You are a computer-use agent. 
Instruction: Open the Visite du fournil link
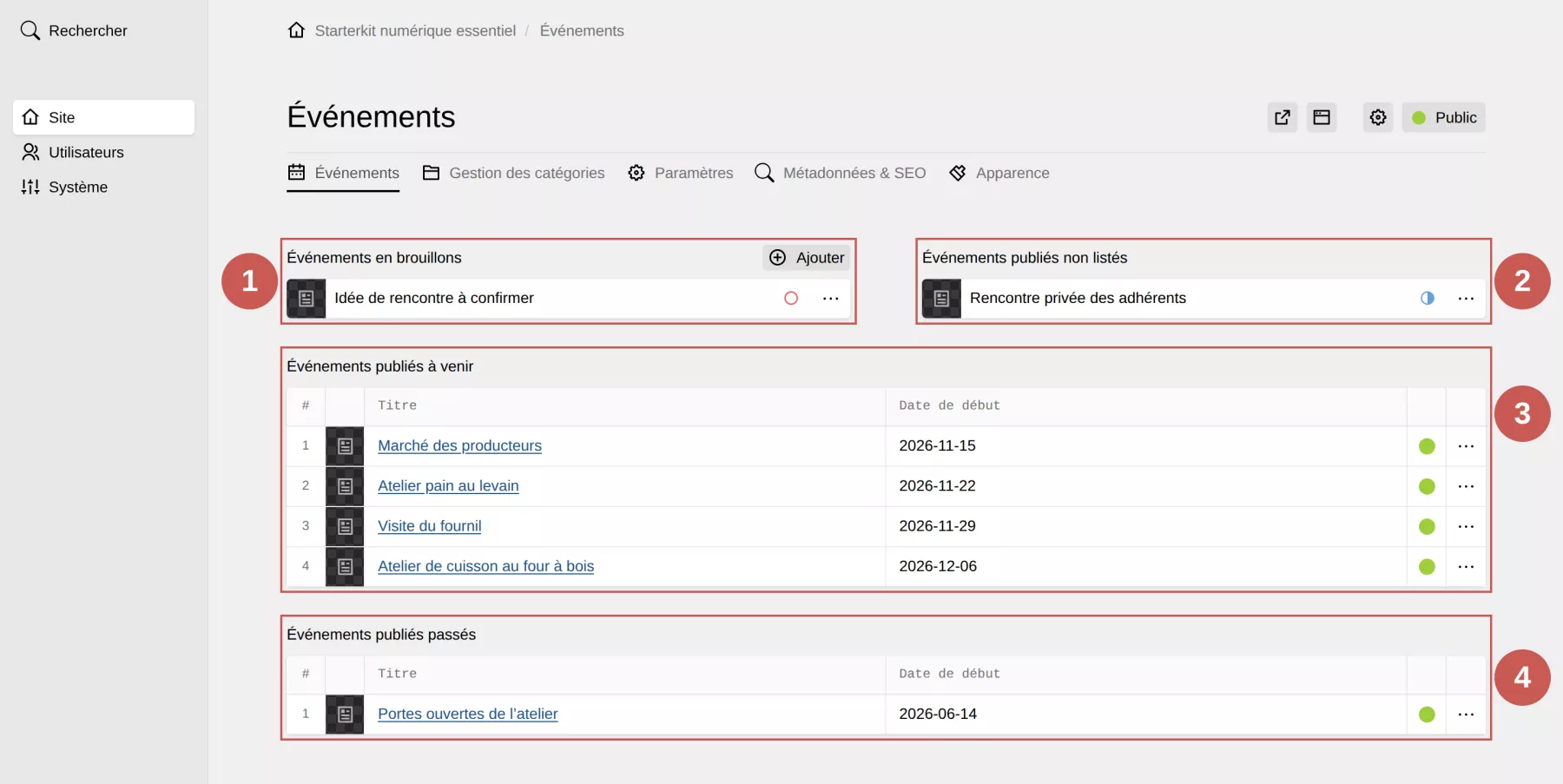[429, 525]
